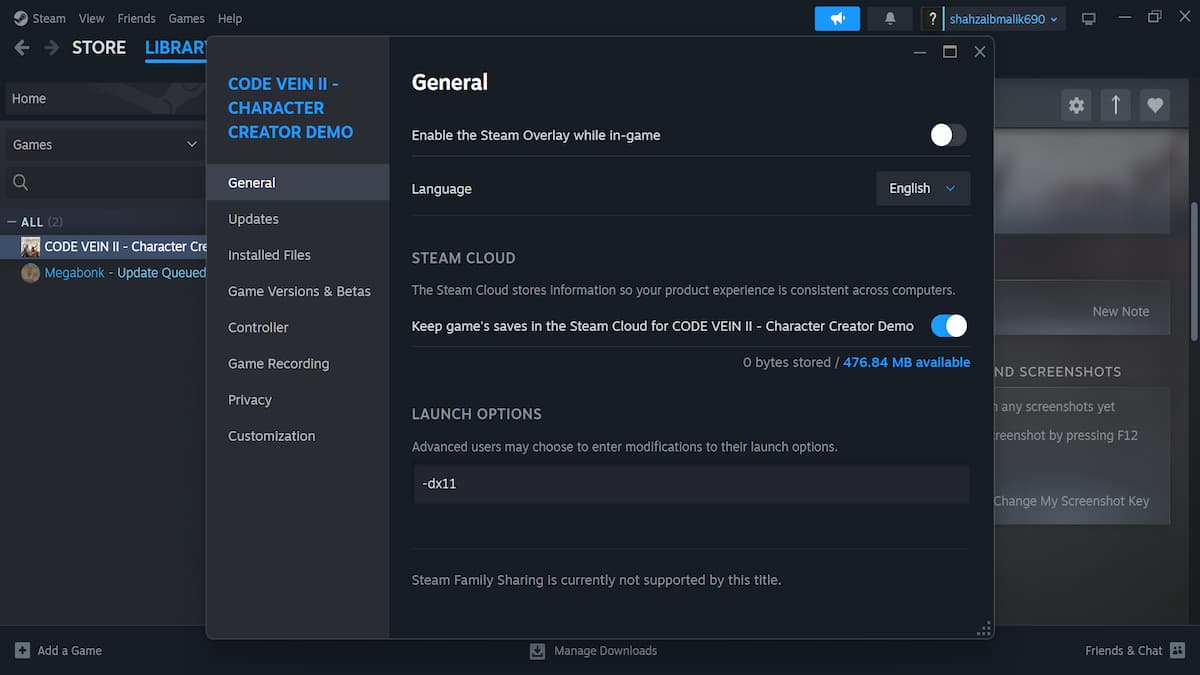Open the Controller settings section
The image size is (1200, 675).
(x=258, y=327)
